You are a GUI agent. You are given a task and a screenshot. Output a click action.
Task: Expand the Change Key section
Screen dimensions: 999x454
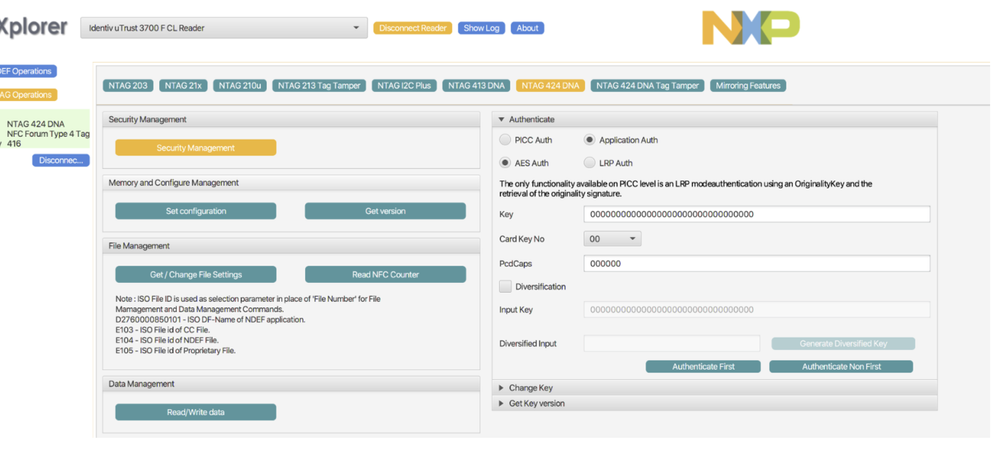[x=714, y=388]
